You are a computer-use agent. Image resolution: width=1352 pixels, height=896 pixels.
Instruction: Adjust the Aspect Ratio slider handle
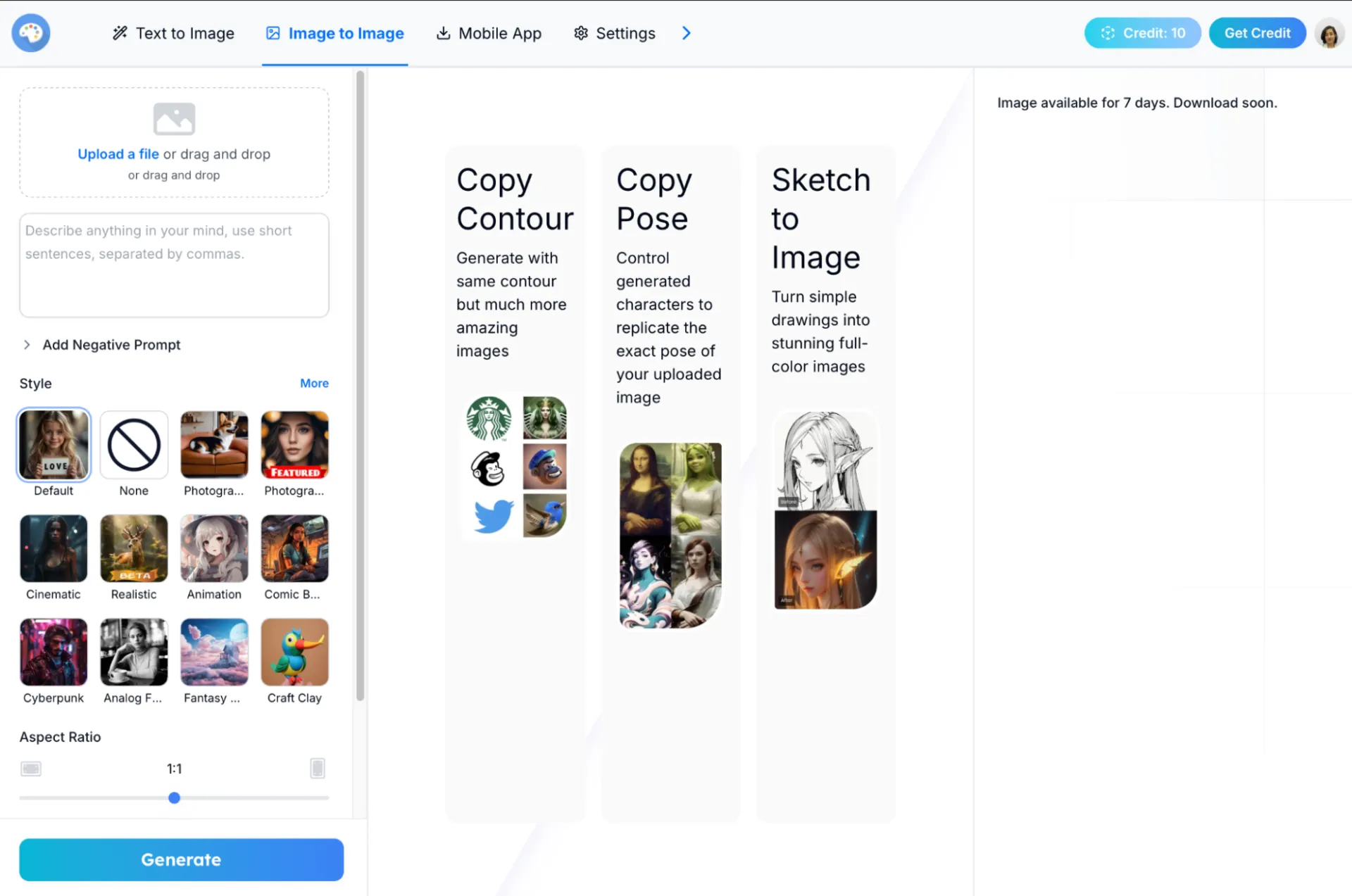coord(174,798)
